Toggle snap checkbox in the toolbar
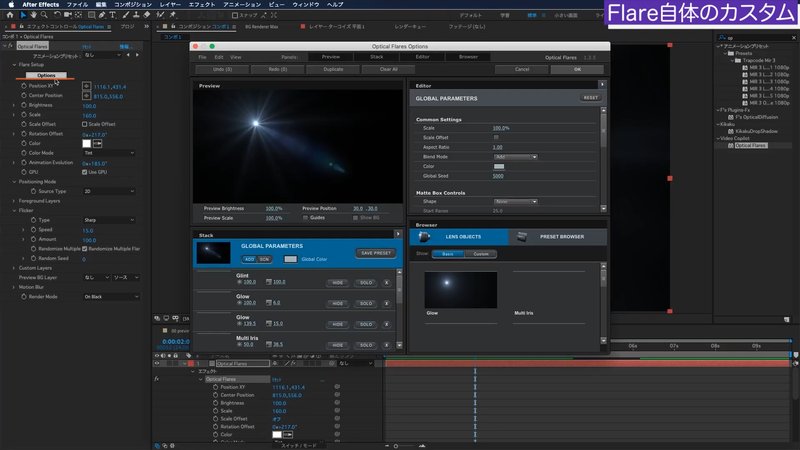This screenshot has height=450, width=800. pyautogui.click(x=235, y=15)
